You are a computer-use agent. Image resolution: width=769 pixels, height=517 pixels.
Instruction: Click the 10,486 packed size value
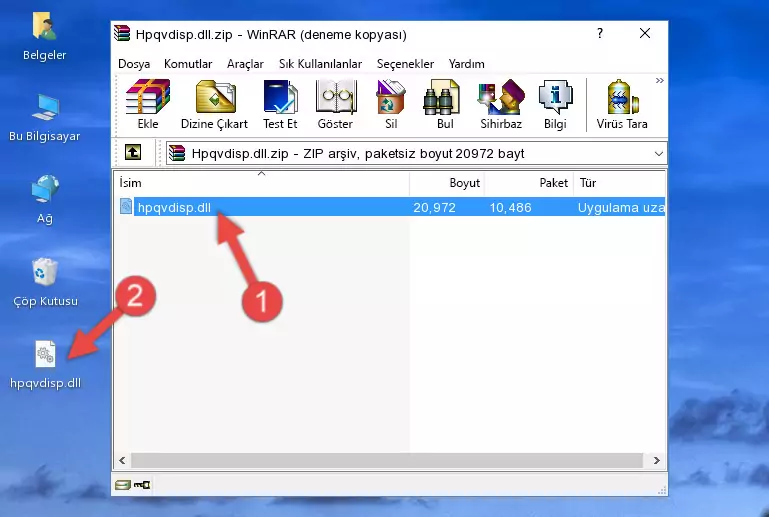click(x=511, y=207)
